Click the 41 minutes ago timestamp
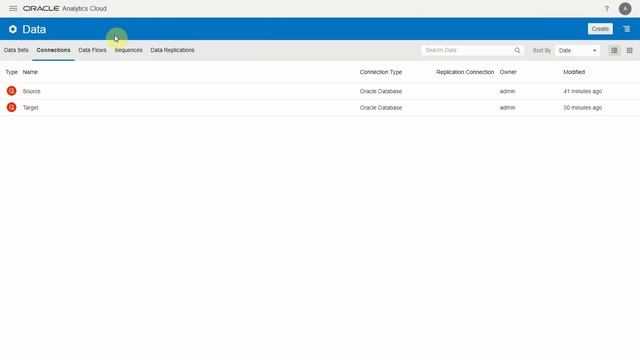Image resolution: width=640 pixels, height=360 pixels. point(582,91)
